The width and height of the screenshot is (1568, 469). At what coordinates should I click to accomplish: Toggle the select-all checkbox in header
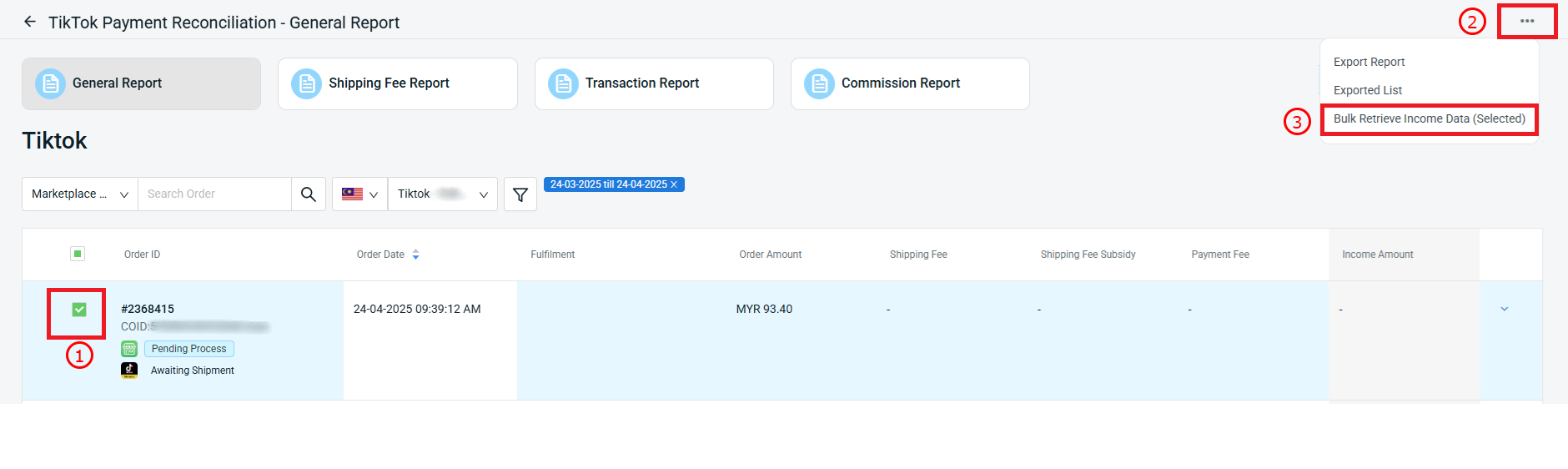(x=78, y=254)
